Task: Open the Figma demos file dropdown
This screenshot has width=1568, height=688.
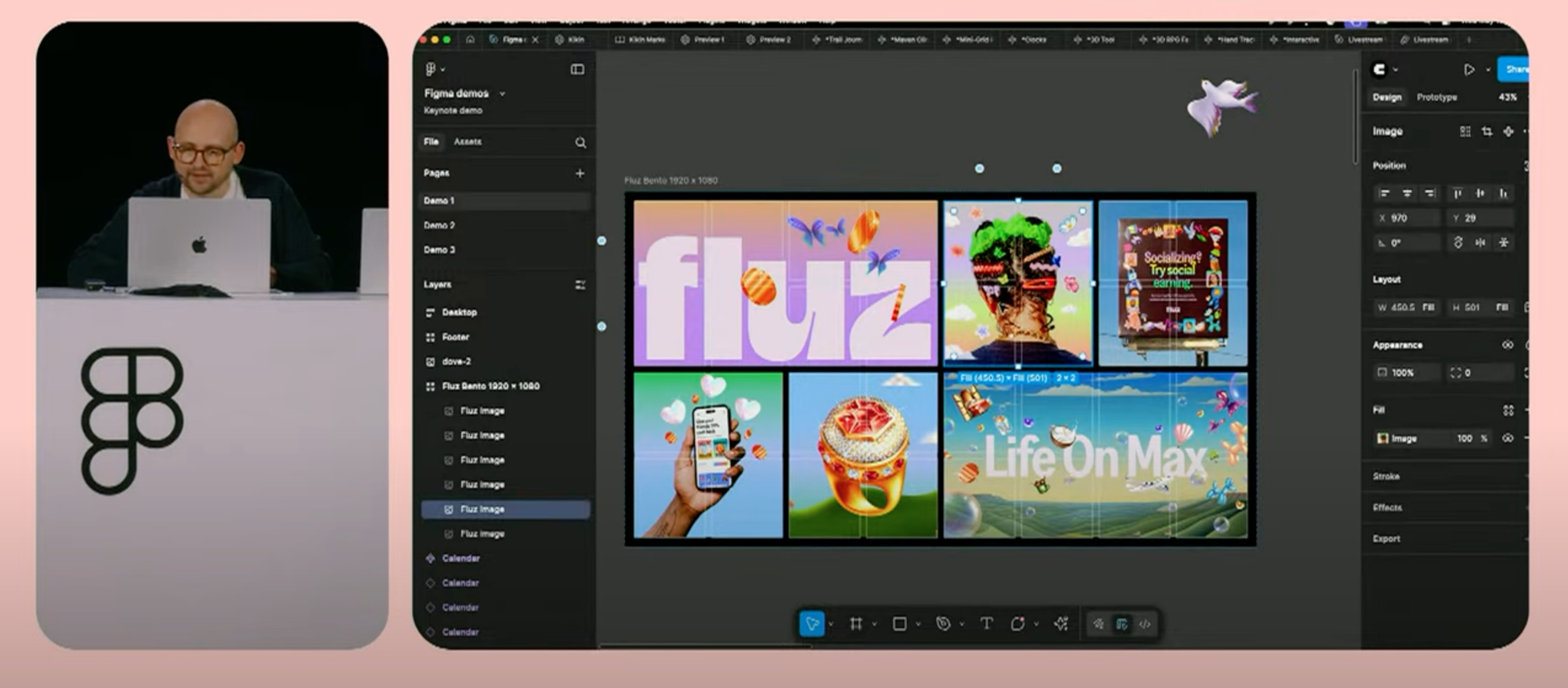Action: (502, 94)
